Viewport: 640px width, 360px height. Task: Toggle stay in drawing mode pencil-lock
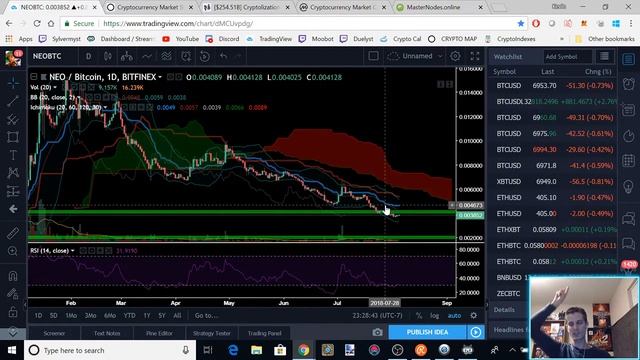click(13, 293)
